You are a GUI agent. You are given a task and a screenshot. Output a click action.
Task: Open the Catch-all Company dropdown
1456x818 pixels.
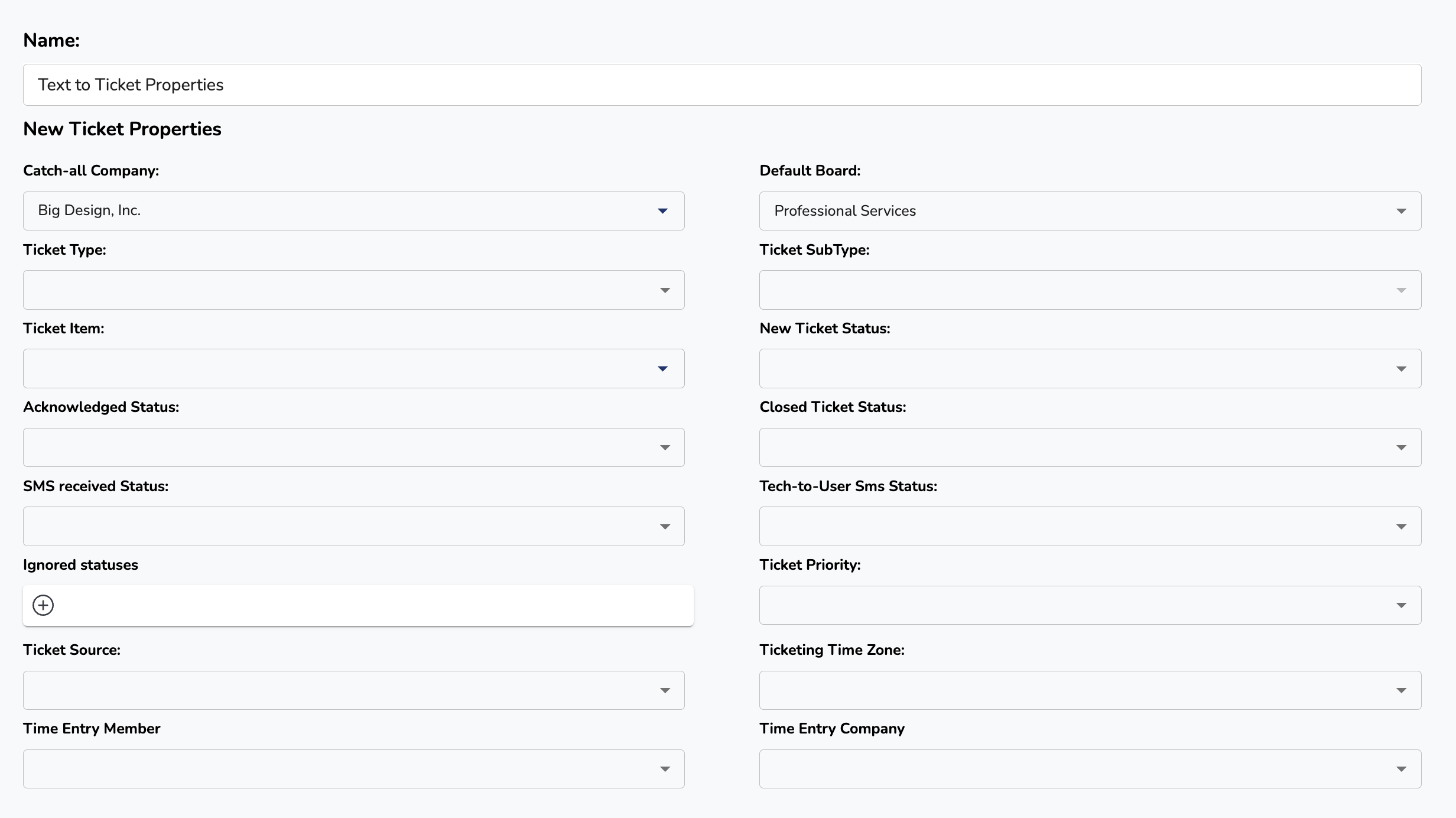click(x=662, y=211)
